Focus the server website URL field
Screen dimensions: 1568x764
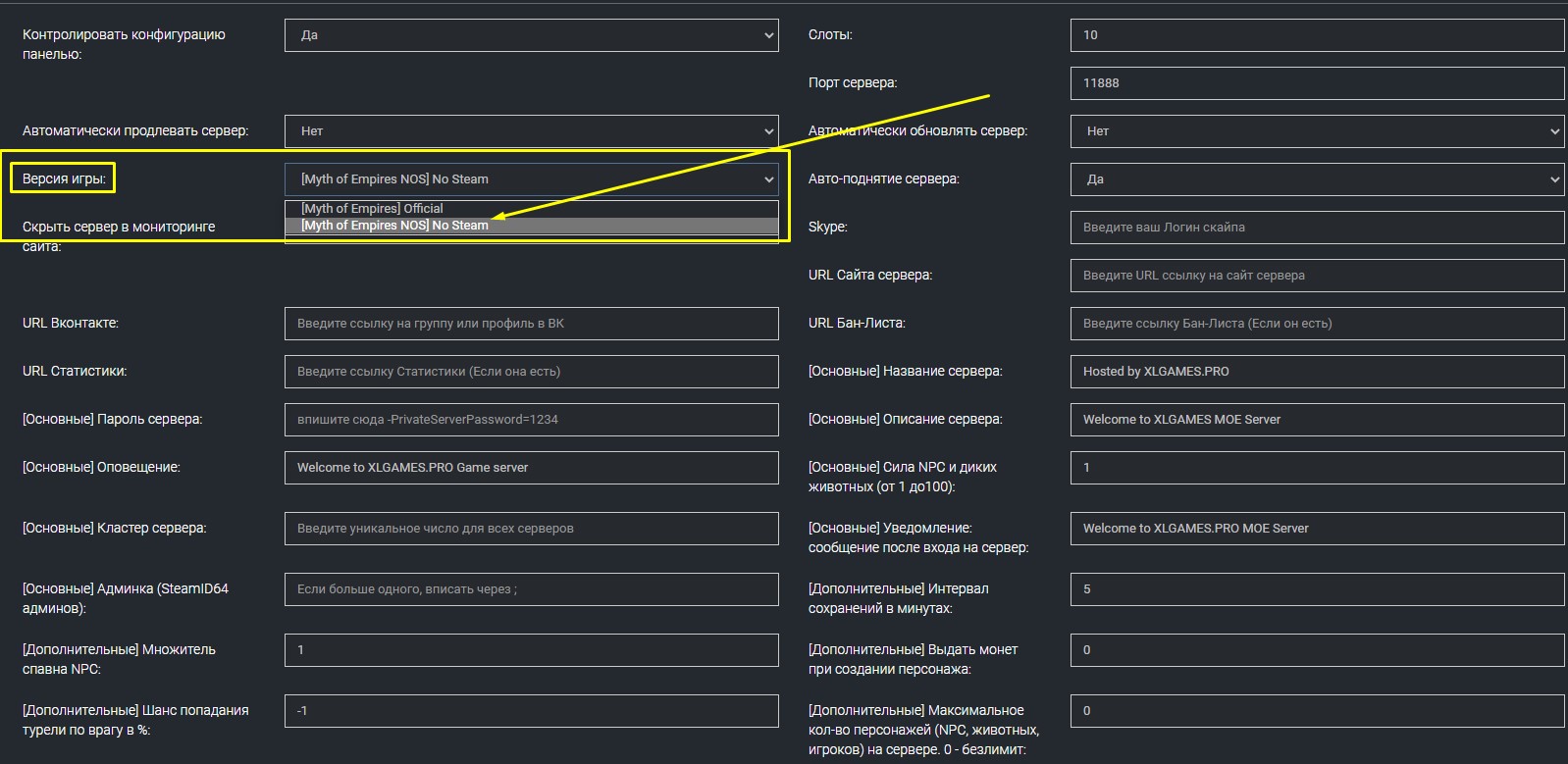[x=1316, y=276]
